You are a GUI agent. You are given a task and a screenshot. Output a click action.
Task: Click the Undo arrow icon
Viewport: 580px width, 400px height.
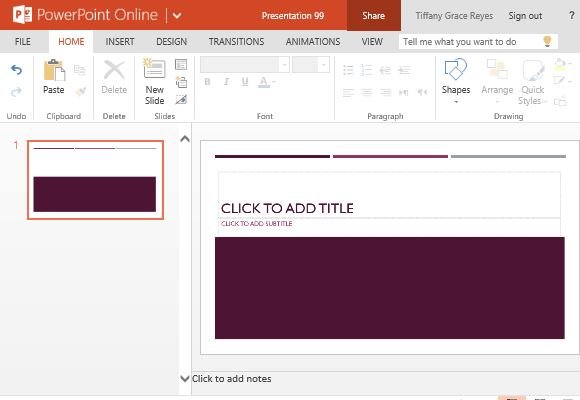[16, 70]
